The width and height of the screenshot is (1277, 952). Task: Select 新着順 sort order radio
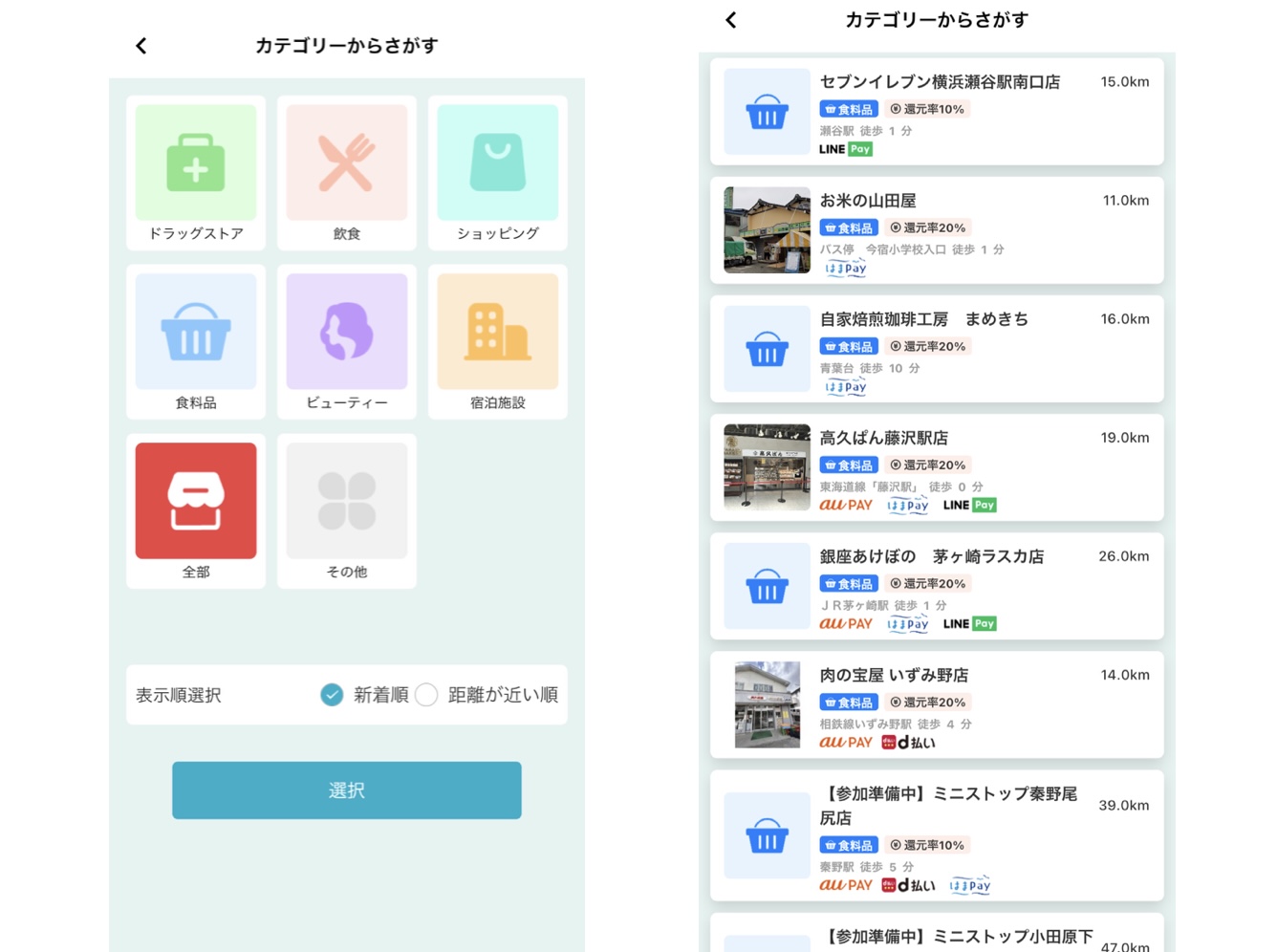(332, 695)
